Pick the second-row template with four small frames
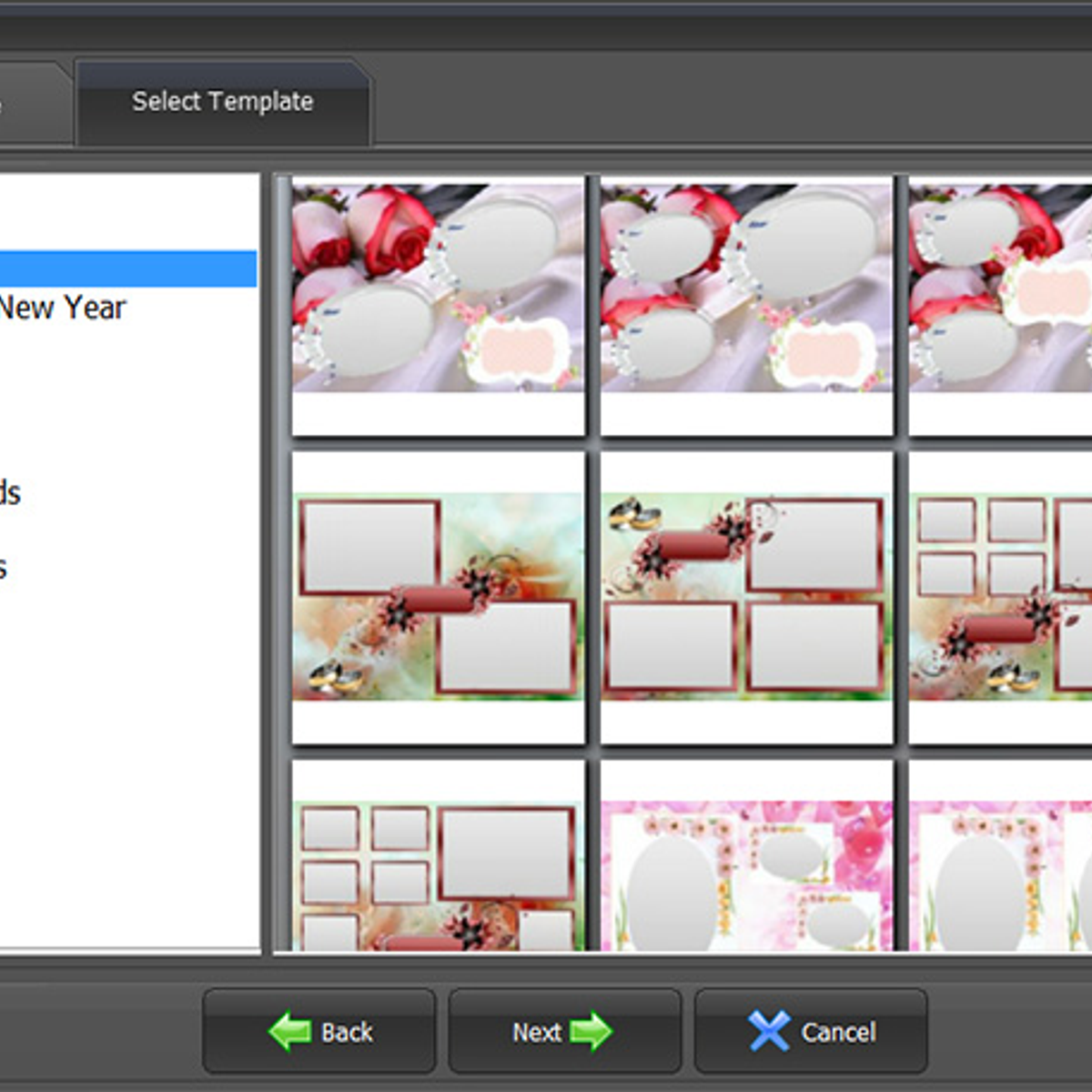Image resolution: width=1092 pixels, height=1092 pixels. coord(1001,596)
